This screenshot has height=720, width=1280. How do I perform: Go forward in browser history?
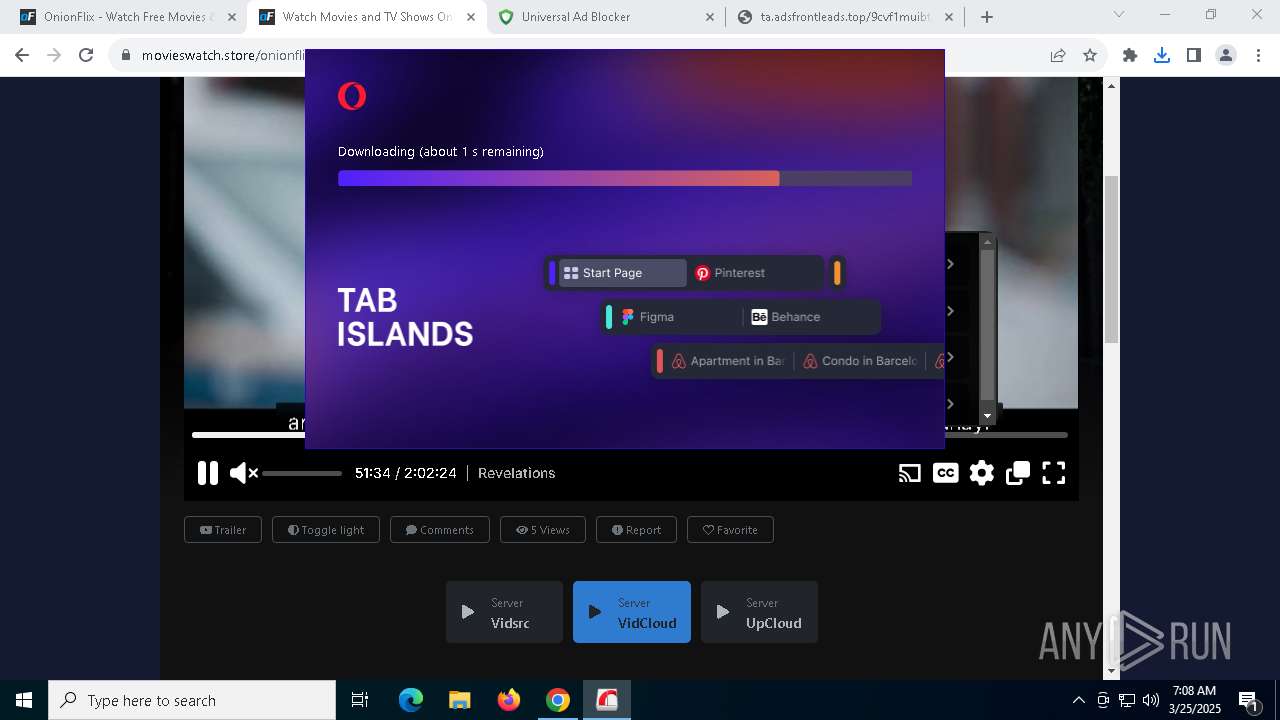click(x=54, y=55)
